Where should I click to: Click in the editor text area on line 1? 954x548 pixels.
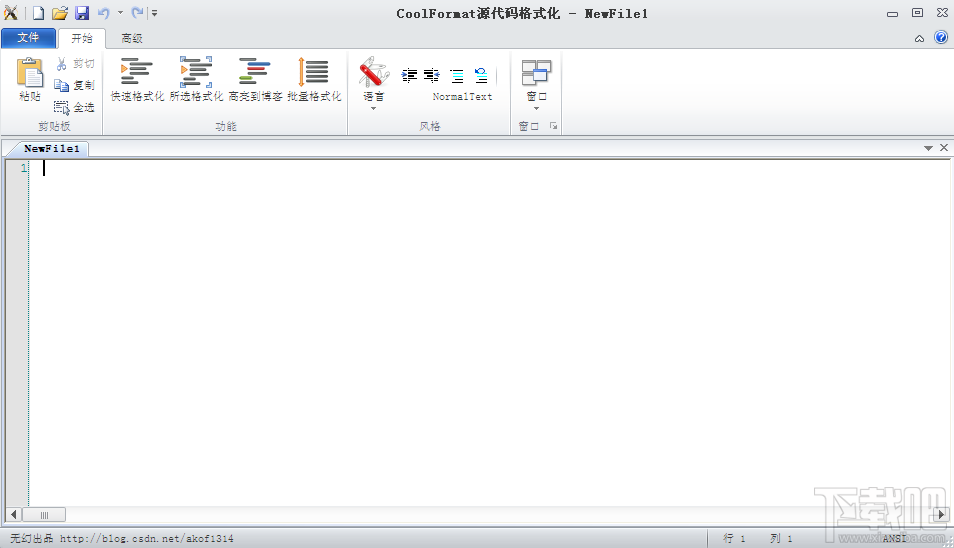pyautogui.click(x=490, y=168)
